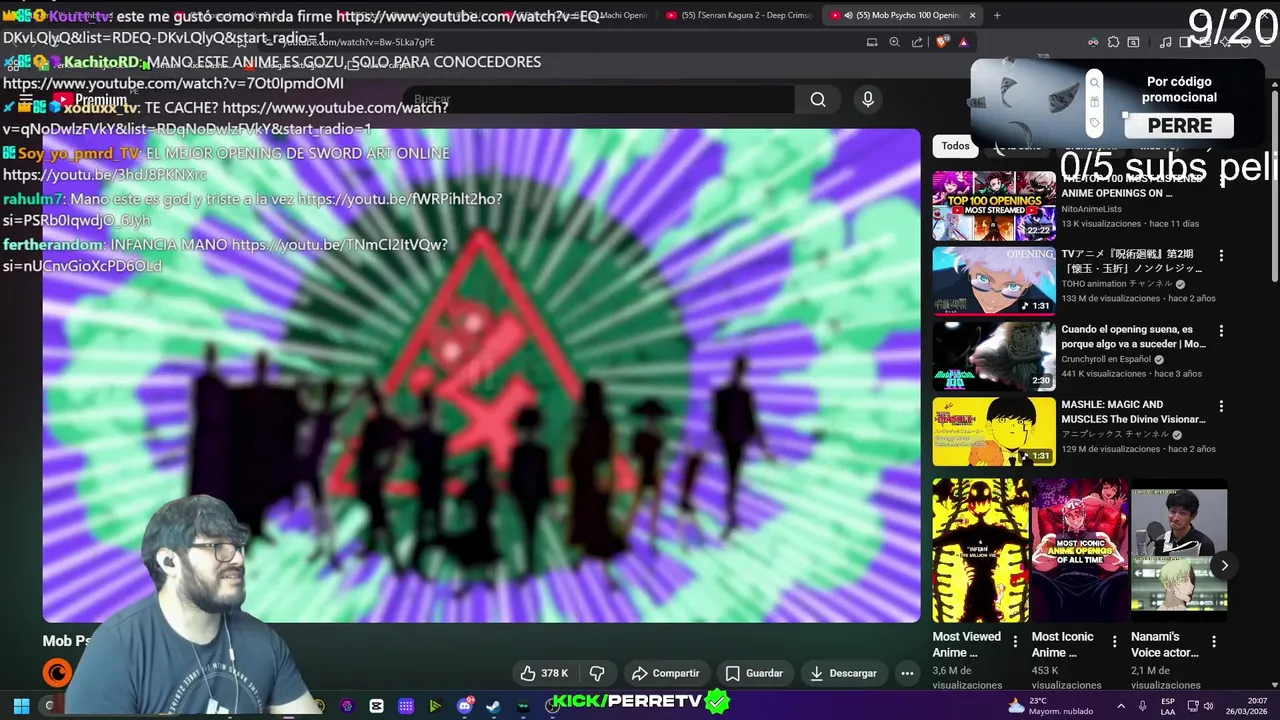Click the toolbar icon right of the puzzle piece
Screen dimensions: 1280x720
click(x=1133, y=42)
